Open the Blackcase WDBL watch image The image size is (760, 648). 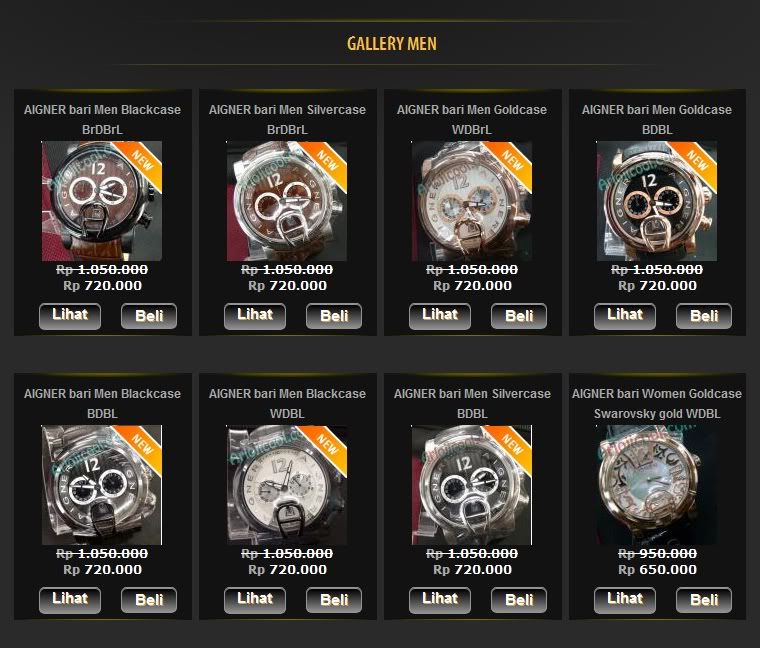(x=287, y=485)
